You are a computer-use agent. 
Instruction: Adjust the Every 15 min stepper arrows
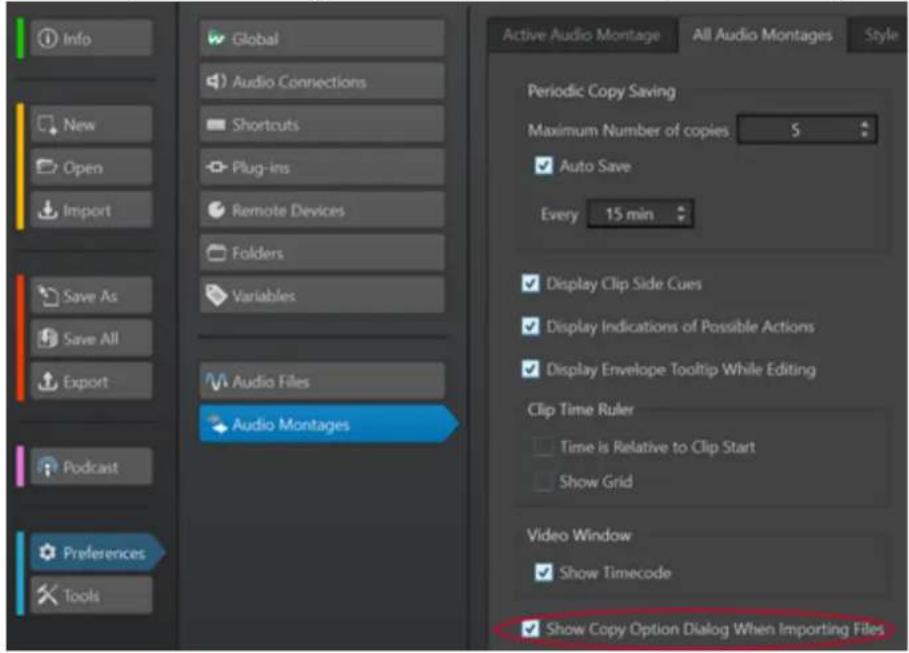pyautogui.click(x=681, y=214)
